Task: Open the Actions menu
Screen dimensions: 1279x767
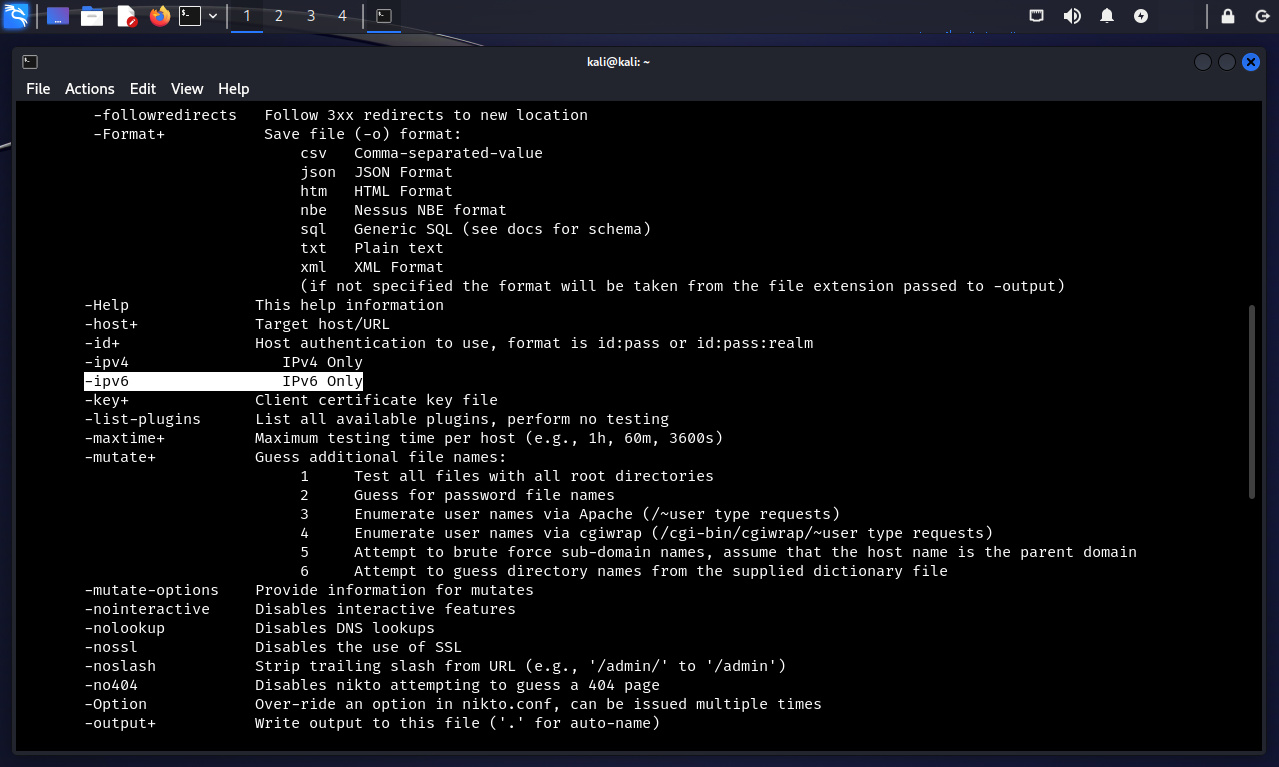Action: [x=90, y=89]
